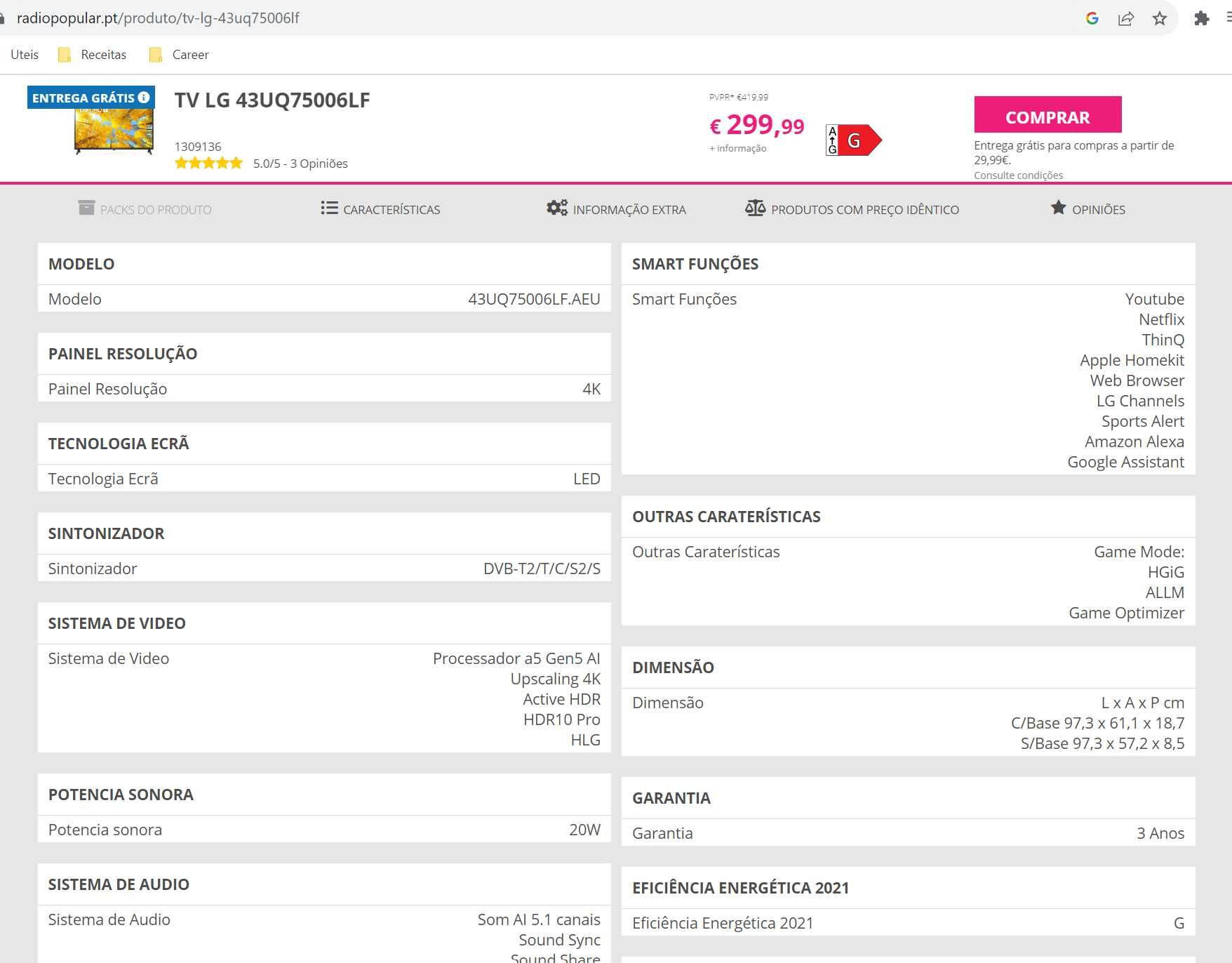Open the browser extensions puzzle icon
The width and height of the screenshot is (1232, 963).
pos(1201,18)
